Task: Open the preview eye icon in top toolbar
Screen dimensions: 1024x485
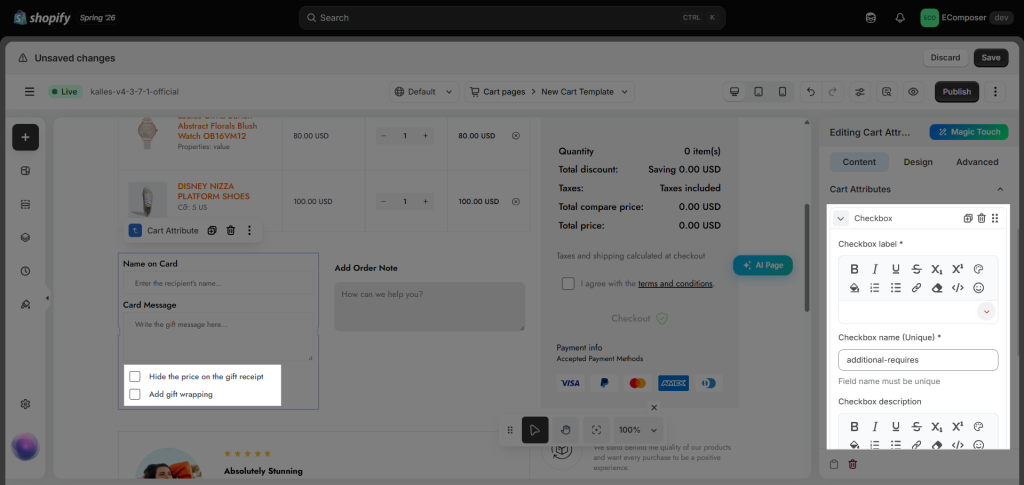Action: [913, 92]
